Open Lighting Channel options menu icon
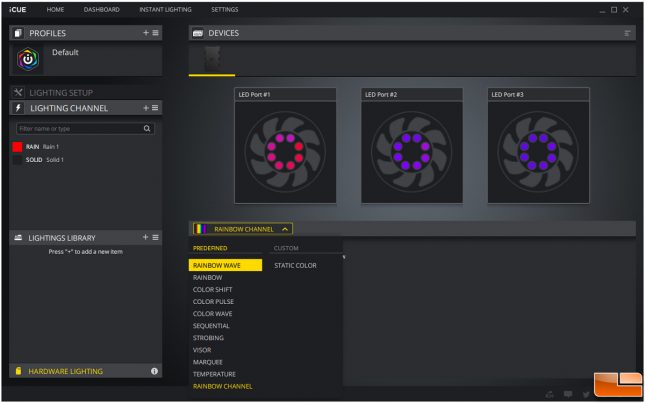Screen dimensions: 645x403 (155, 108)
